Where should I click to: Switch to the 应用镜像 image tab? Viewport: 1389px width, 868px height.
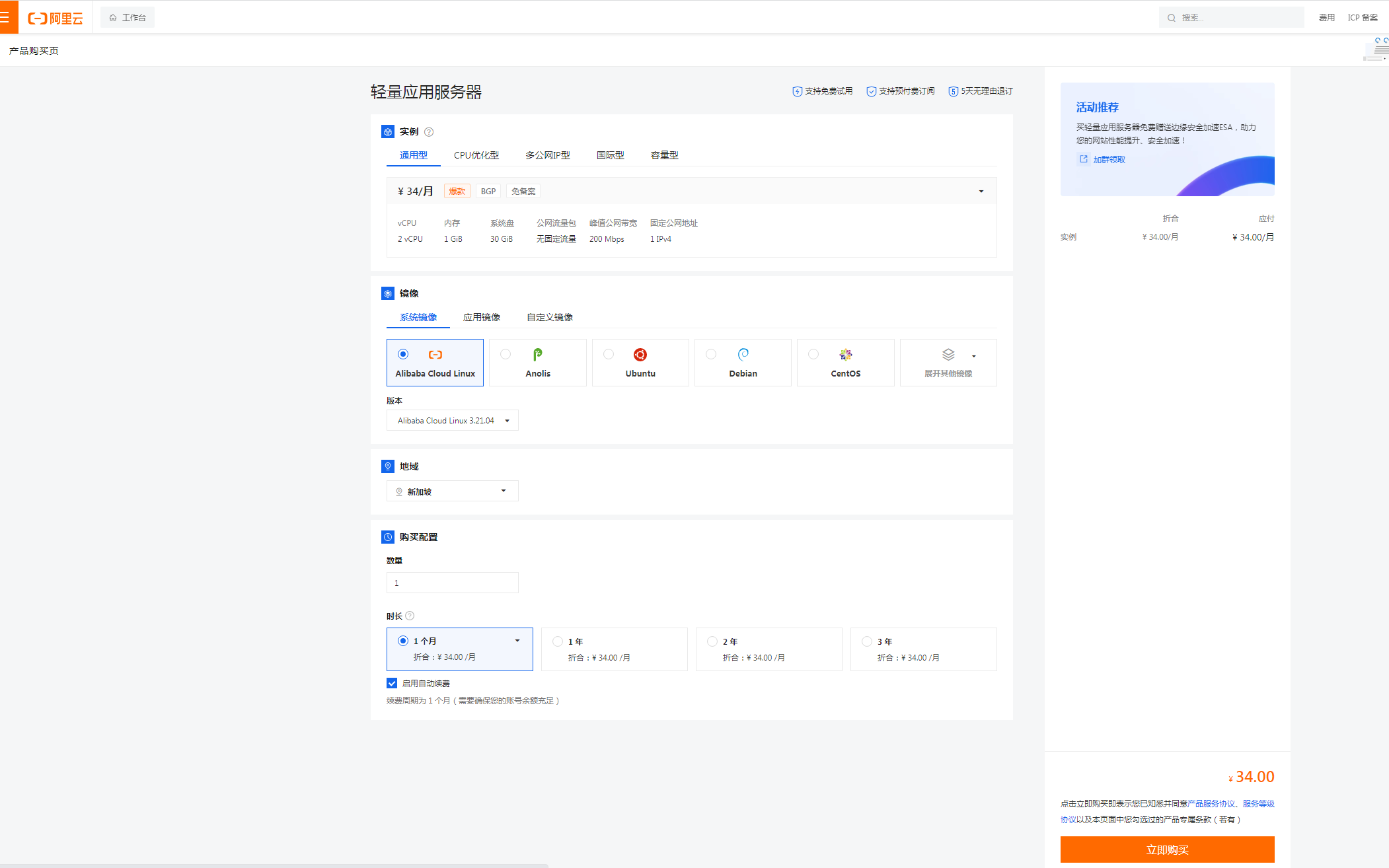[482, 317]
